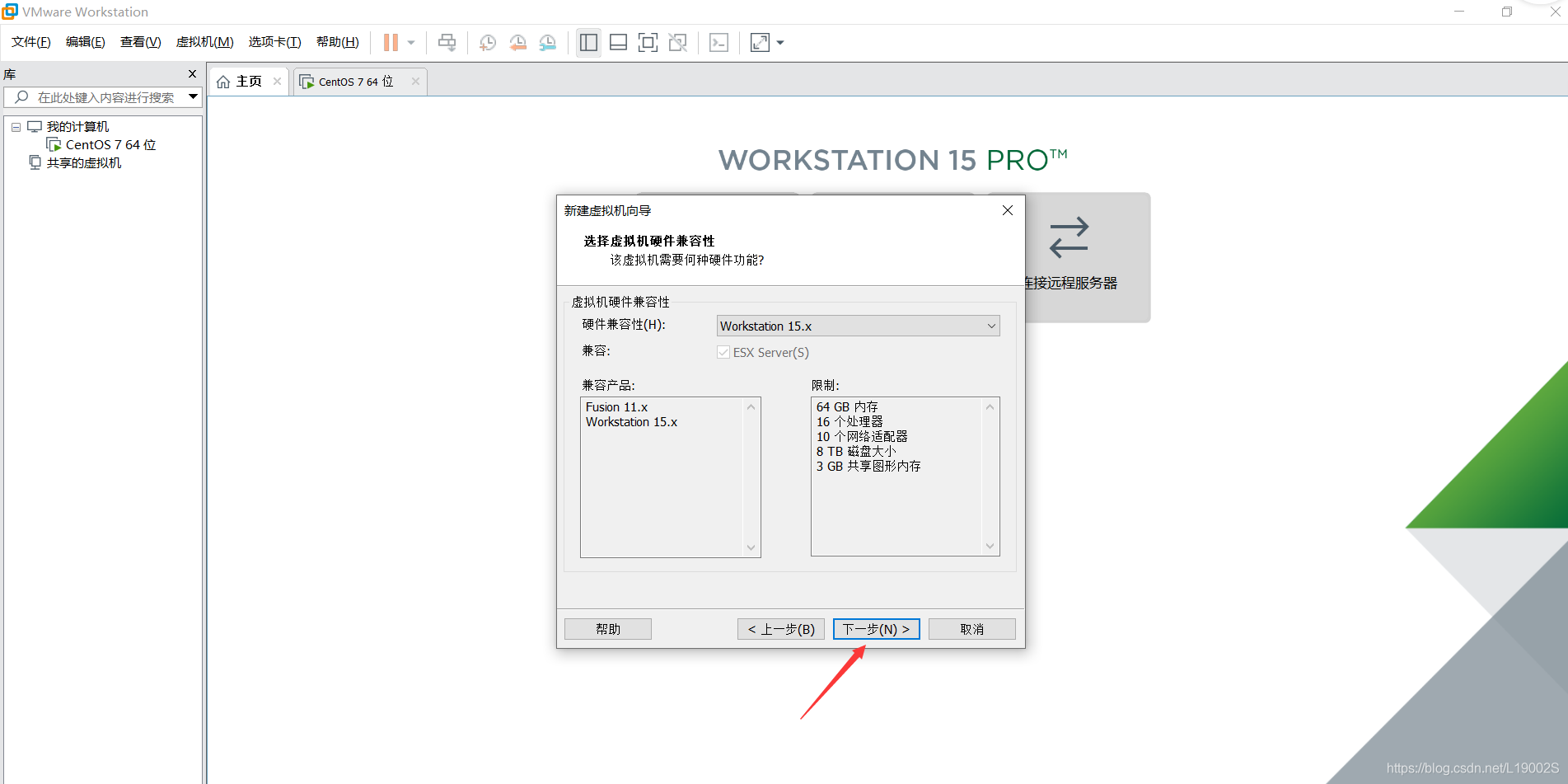The image size is (1568, 784).
Task: Open the library search filter dropdown
Action: tap(193, 96)
